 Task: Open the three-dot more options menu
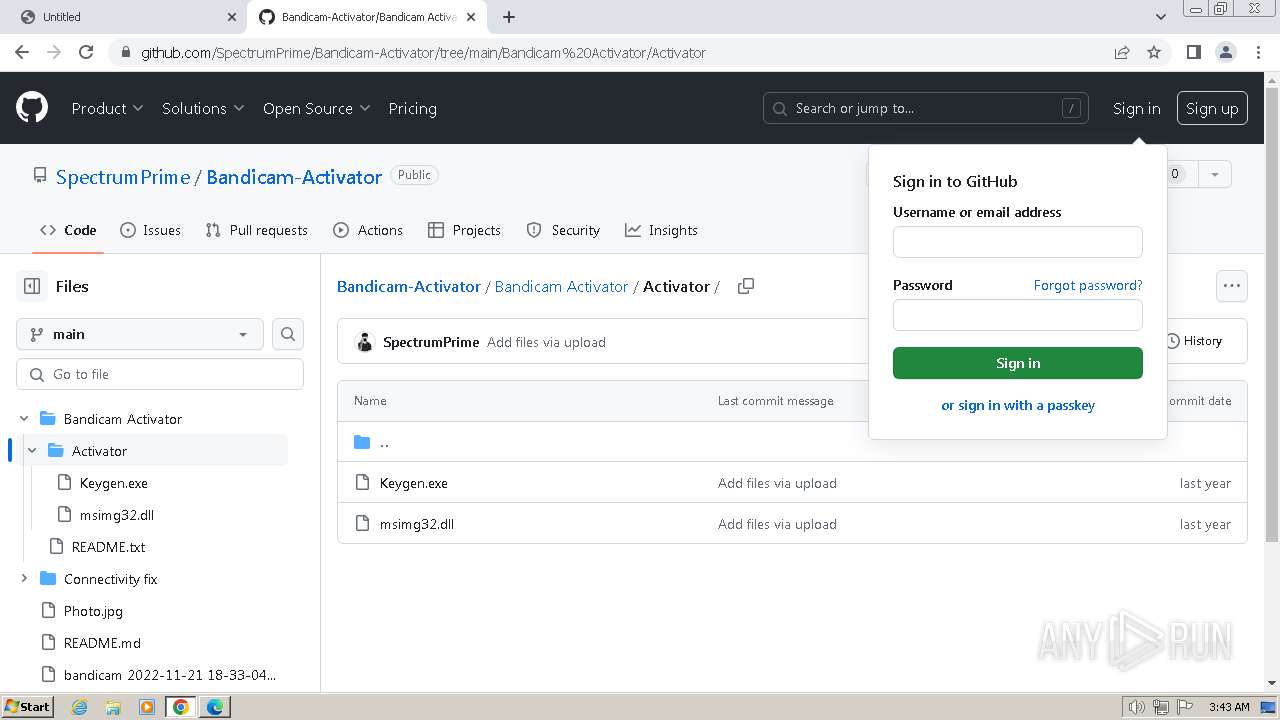click(x=1231, y=286)
